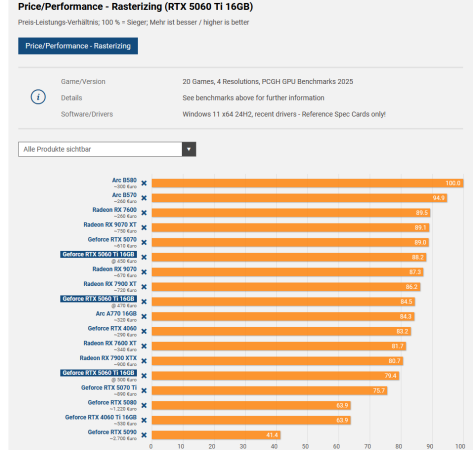Remove Radeon RX 7600 XT via X icon
The height and width of the screenshot is (450, 474).
click(x=144, y=346)
